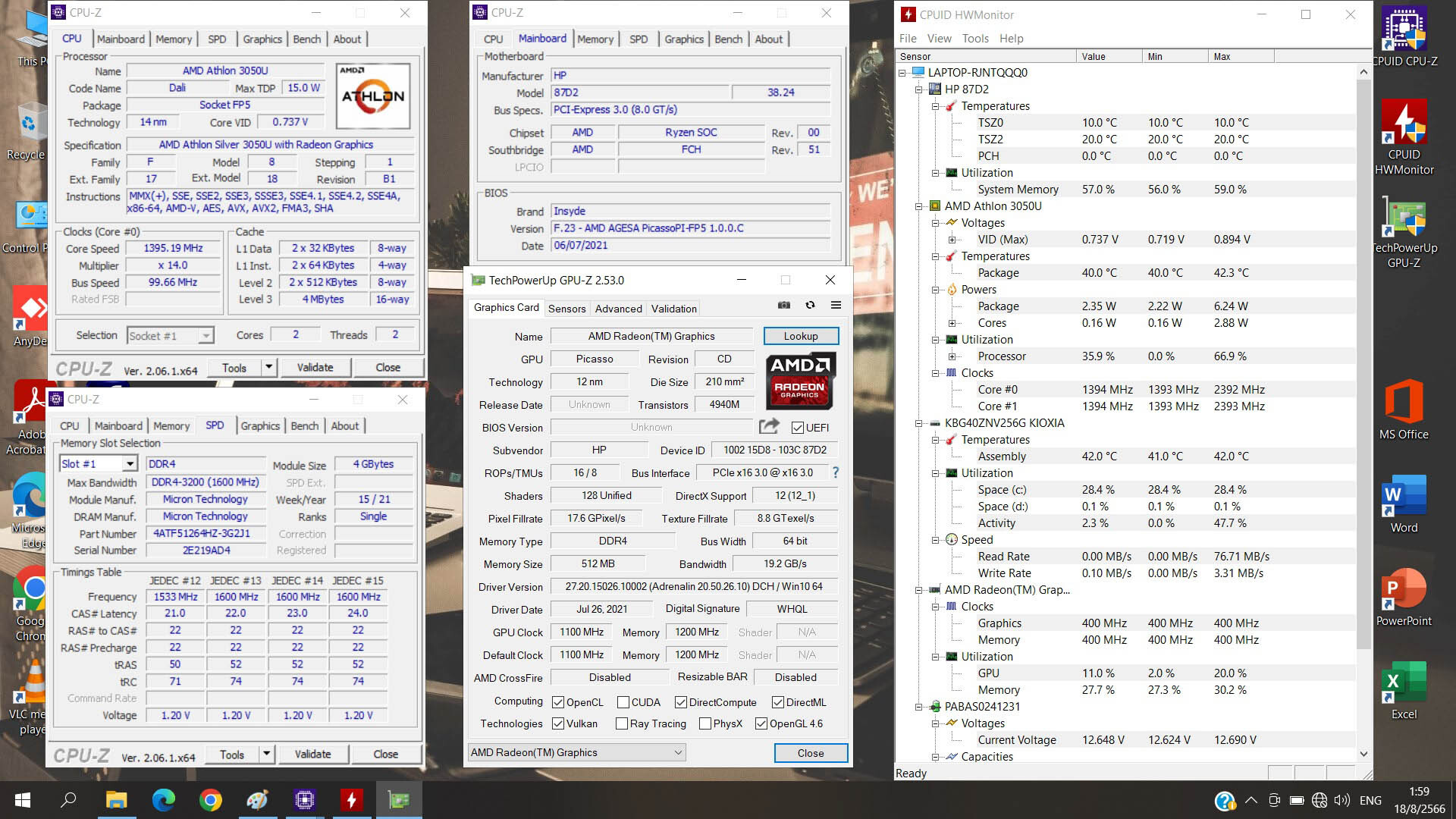This screenshot has width=1456, height=819.
Task: Open Word desktop shortcut
Action: click(x=1404, y=504)
